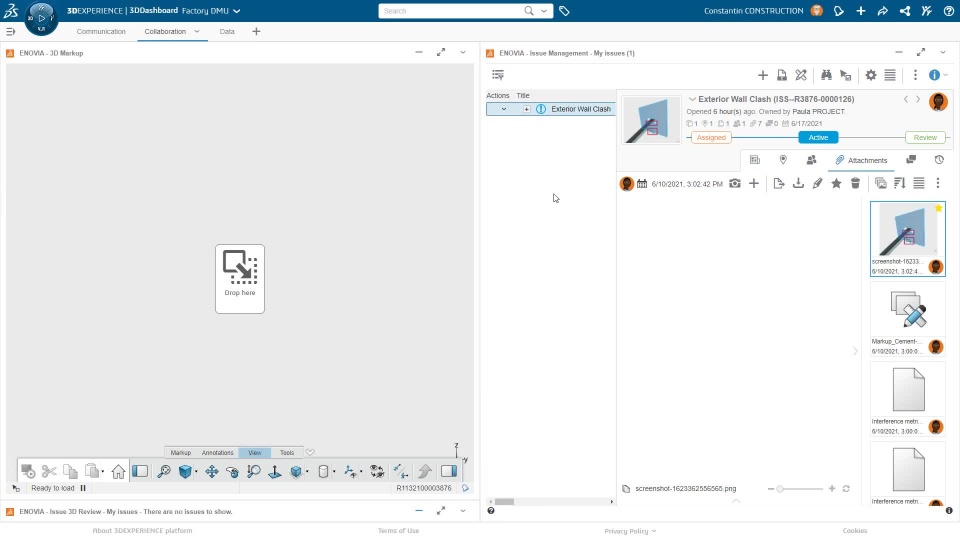Image resolution: width=960 pixels, height=540 pixels.
Task: Open notifications icon in top bar
Action: tap(839, 11)
